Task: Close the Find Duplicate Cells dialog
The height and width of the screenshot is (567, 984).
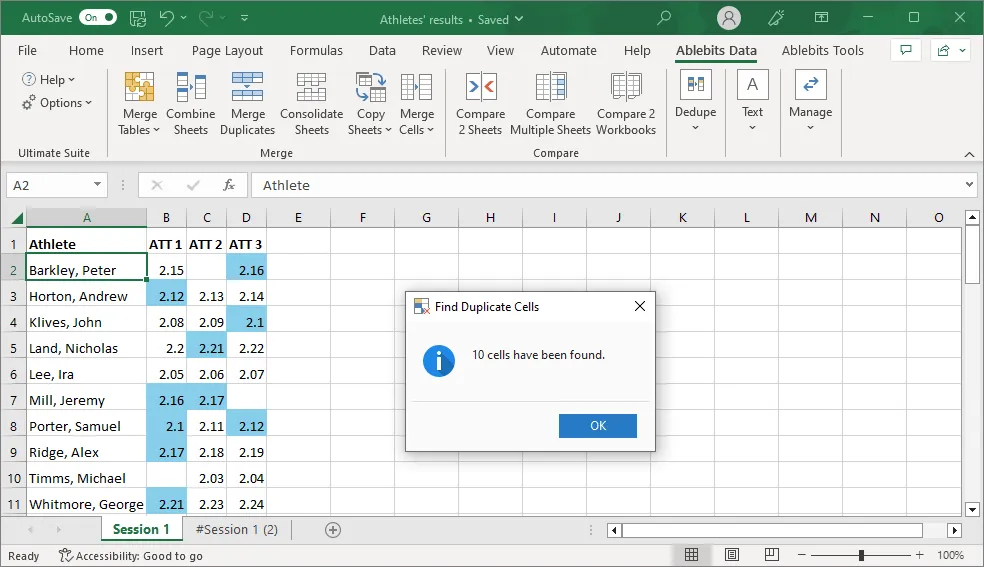Action: click(639, 306)
